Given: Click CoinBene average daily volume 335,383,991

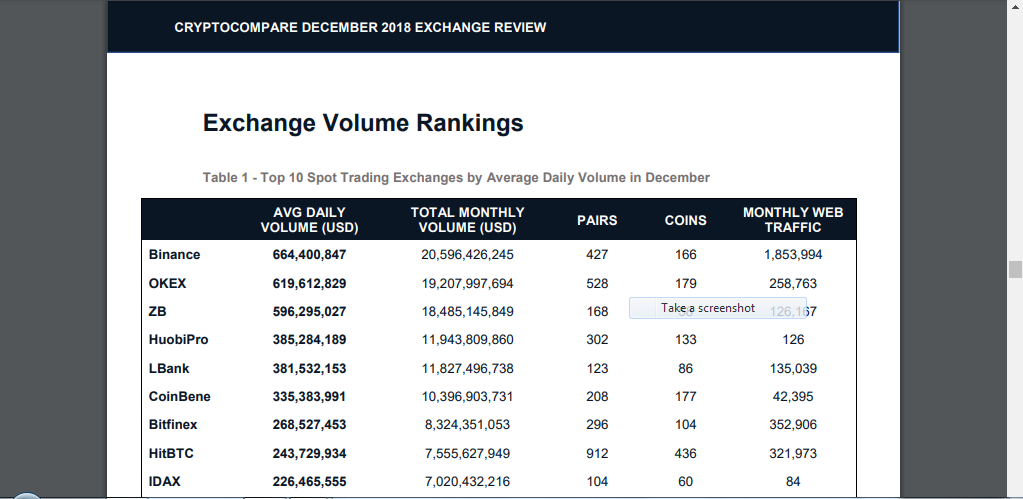Looking at the screenshot, I should (309, 396).
